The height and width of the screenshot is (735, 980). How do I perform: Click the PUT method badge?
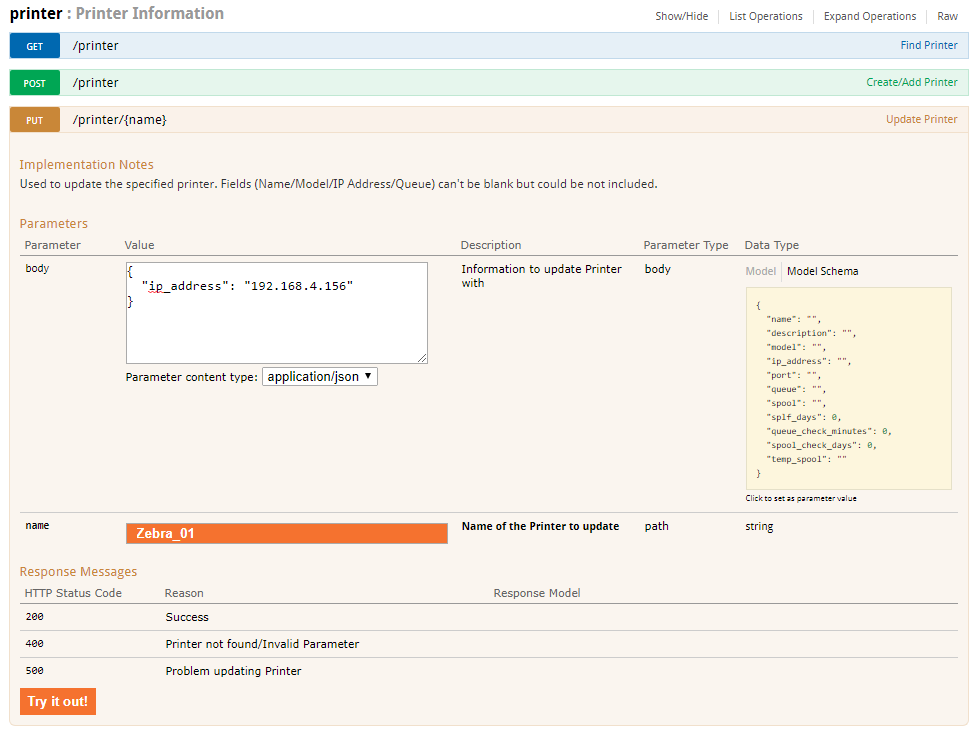35,120
